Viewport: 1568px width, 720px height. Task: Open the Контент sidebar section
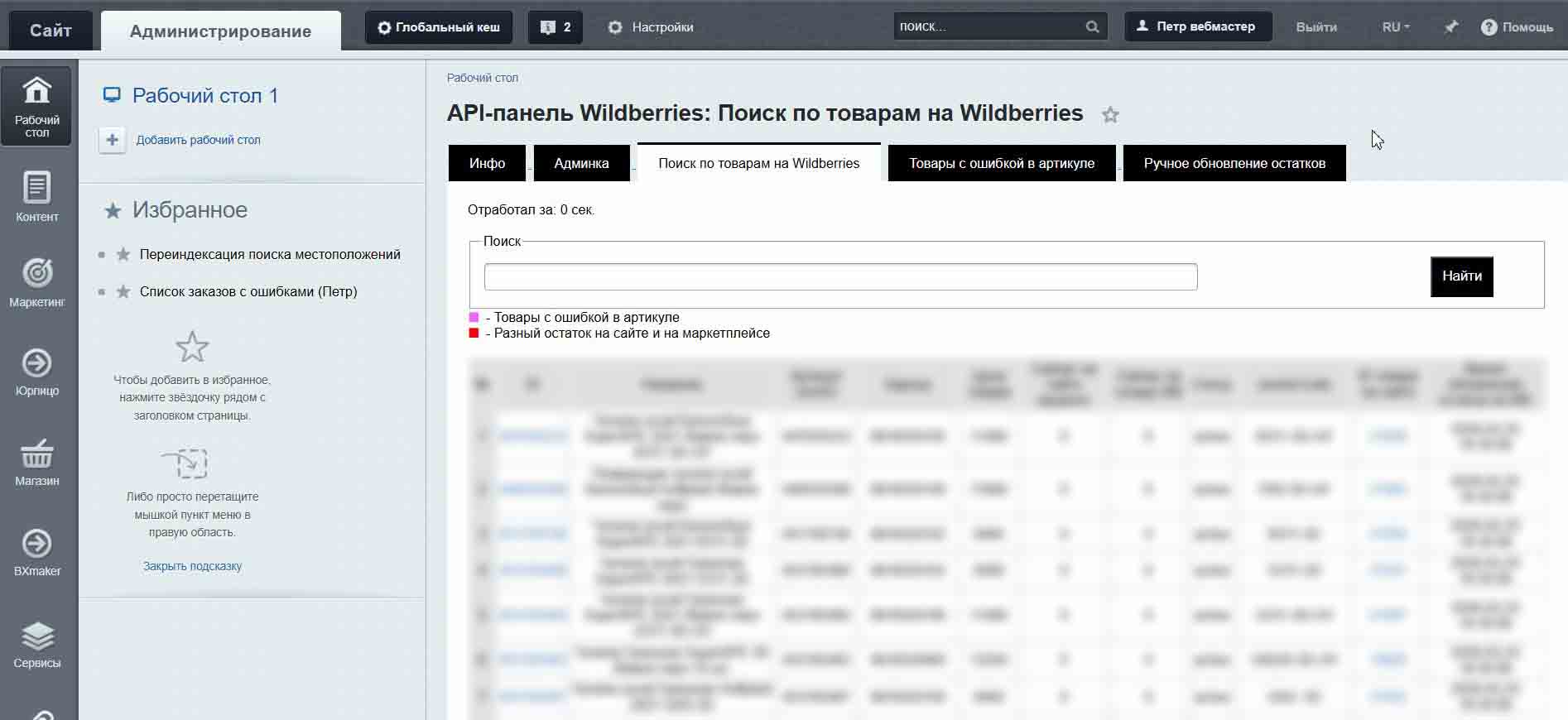pyautogui.click(x=36, y=197)
